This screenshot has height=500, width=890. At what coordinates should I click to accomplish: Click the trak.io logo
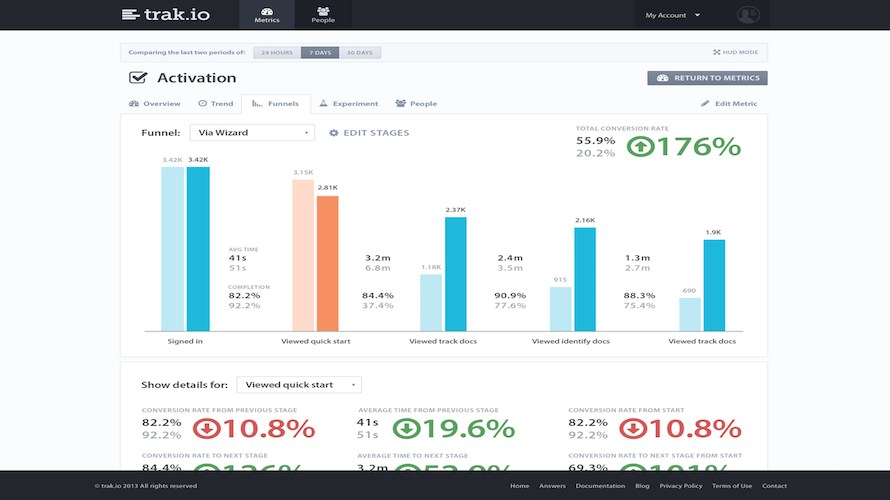166,14
